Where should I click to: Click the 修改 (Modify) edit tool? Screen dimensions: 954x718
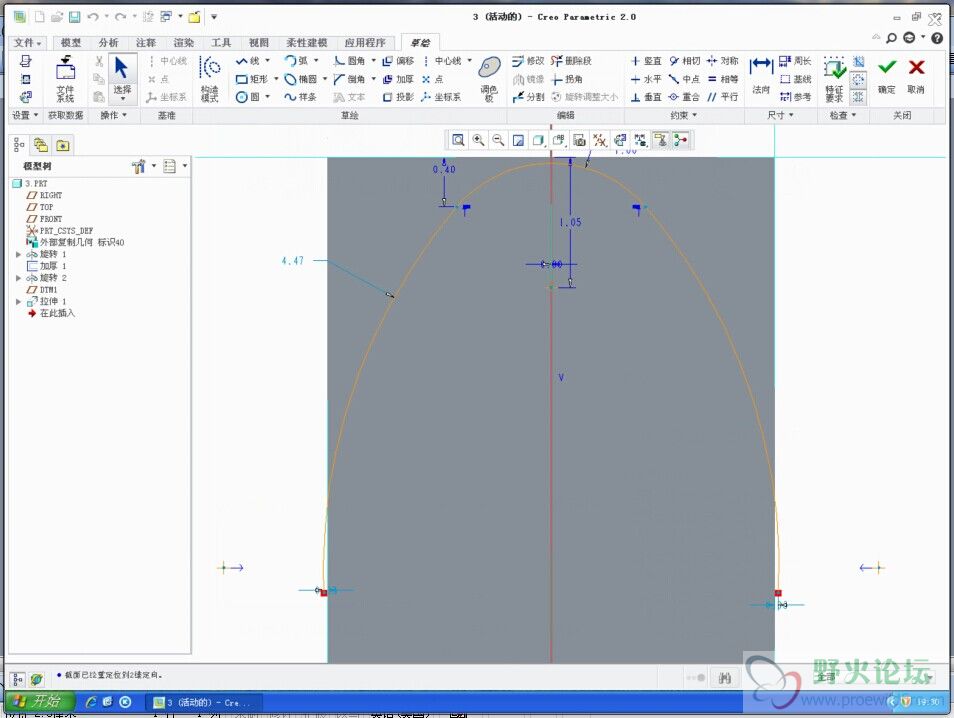click(528, 61)
